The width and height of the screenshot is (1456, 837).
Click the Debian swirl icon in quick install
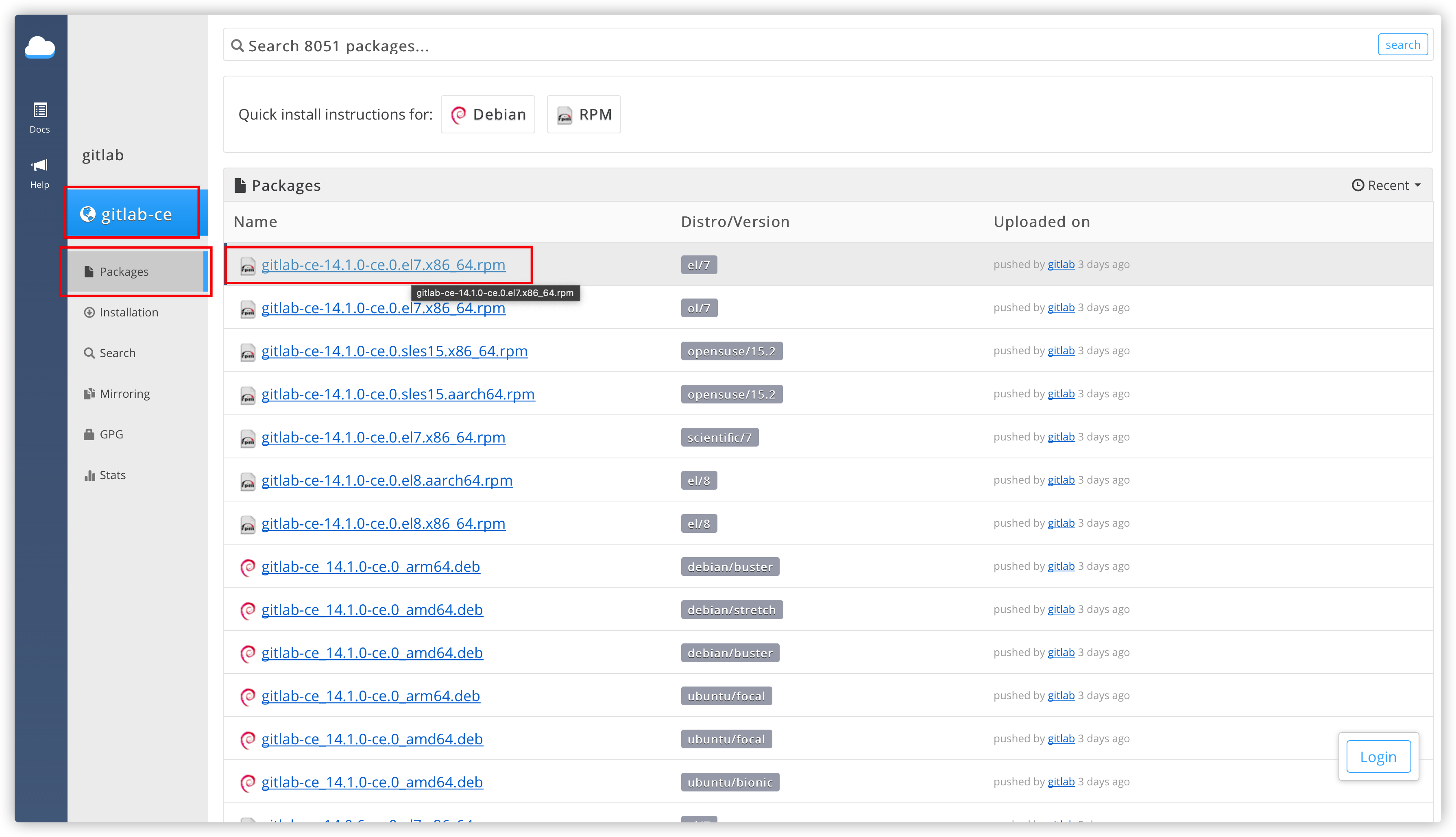tap(459, 115)
